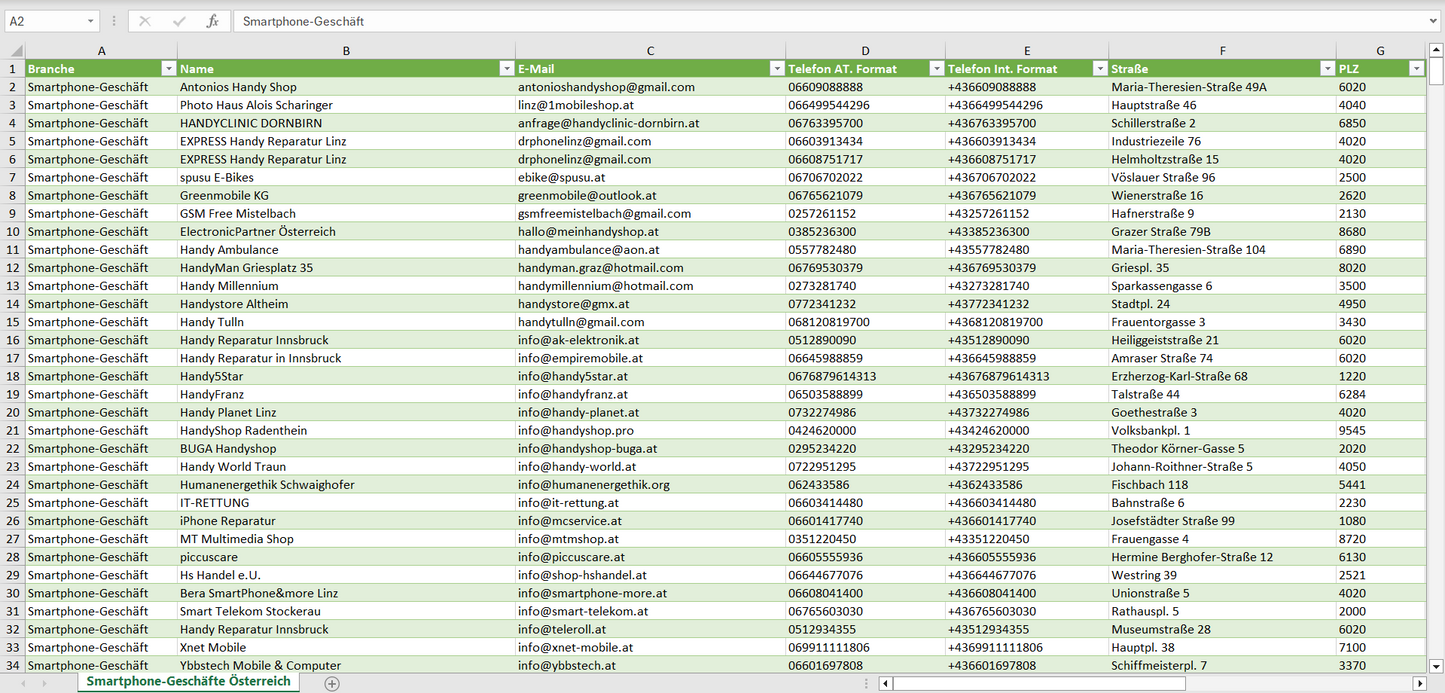Click the Insert Function fx icon
1445x693 pixels.
212,21
